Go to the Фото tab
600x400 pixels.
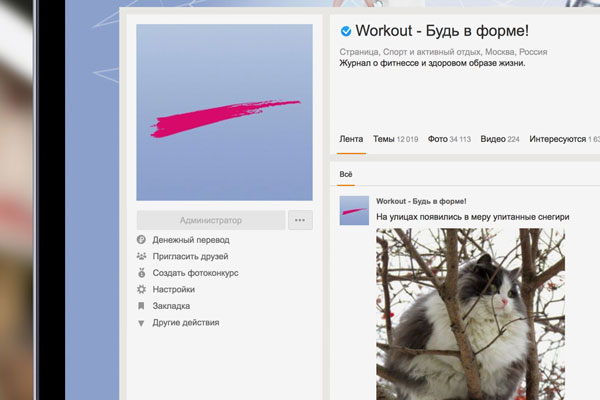coord(449,139)
